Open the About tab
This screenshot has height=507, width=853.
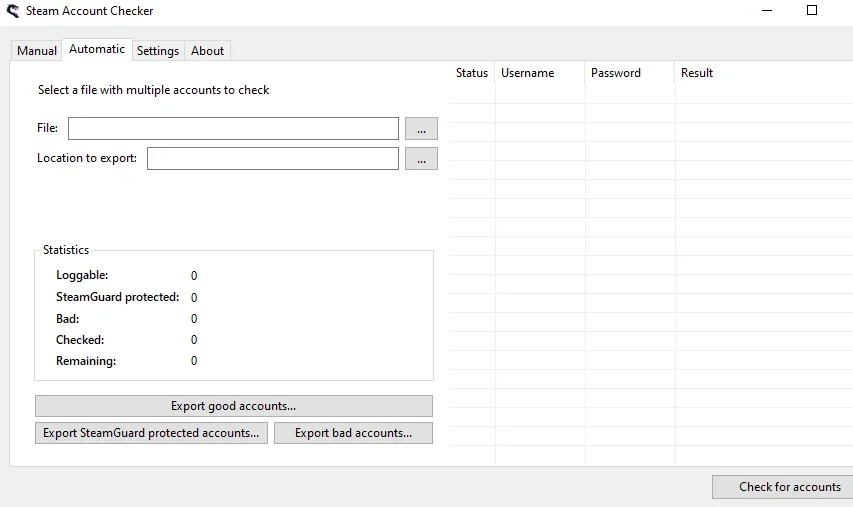tap(207, 51)
